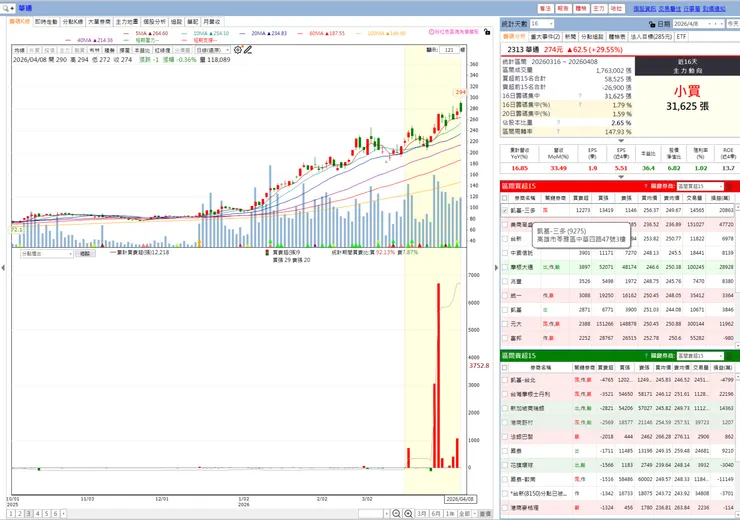Viewport: 740px width, 520px height.
Task: Open the 分點進出 indicator dropdown
Action: 47,253
